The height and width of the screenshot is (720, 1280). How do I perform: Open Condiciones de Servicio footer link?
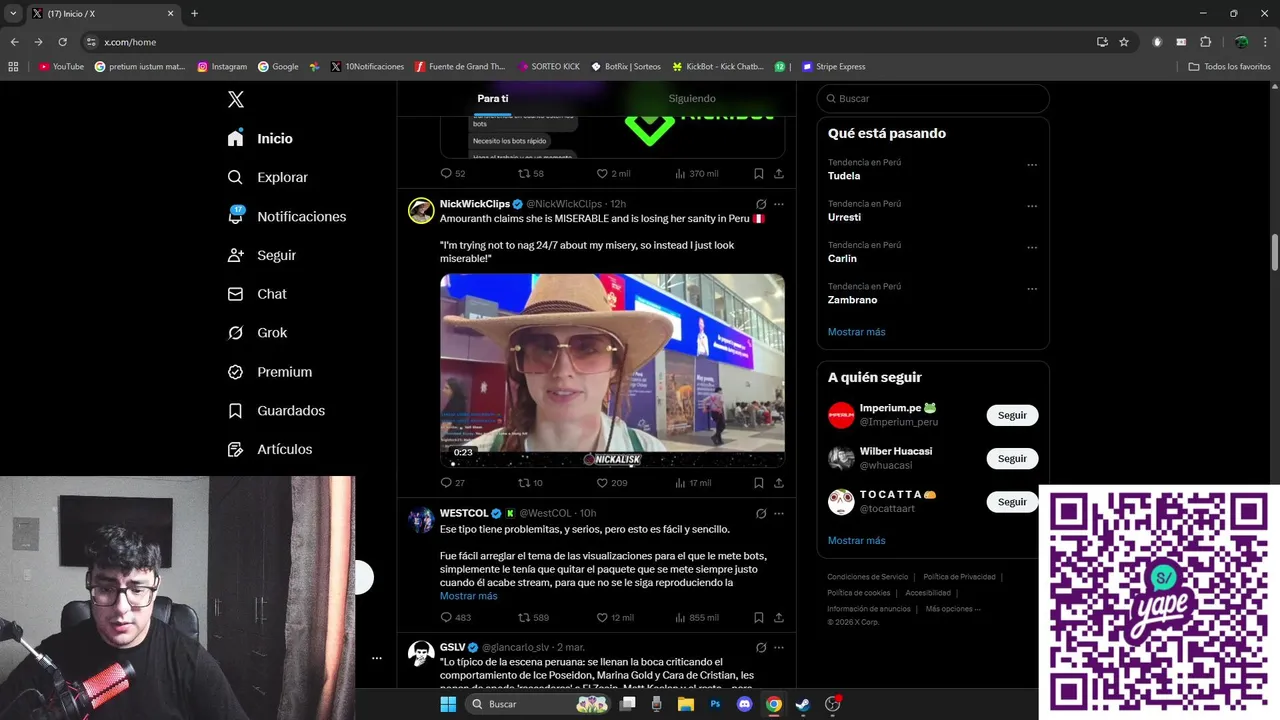(x=867, y=577)
